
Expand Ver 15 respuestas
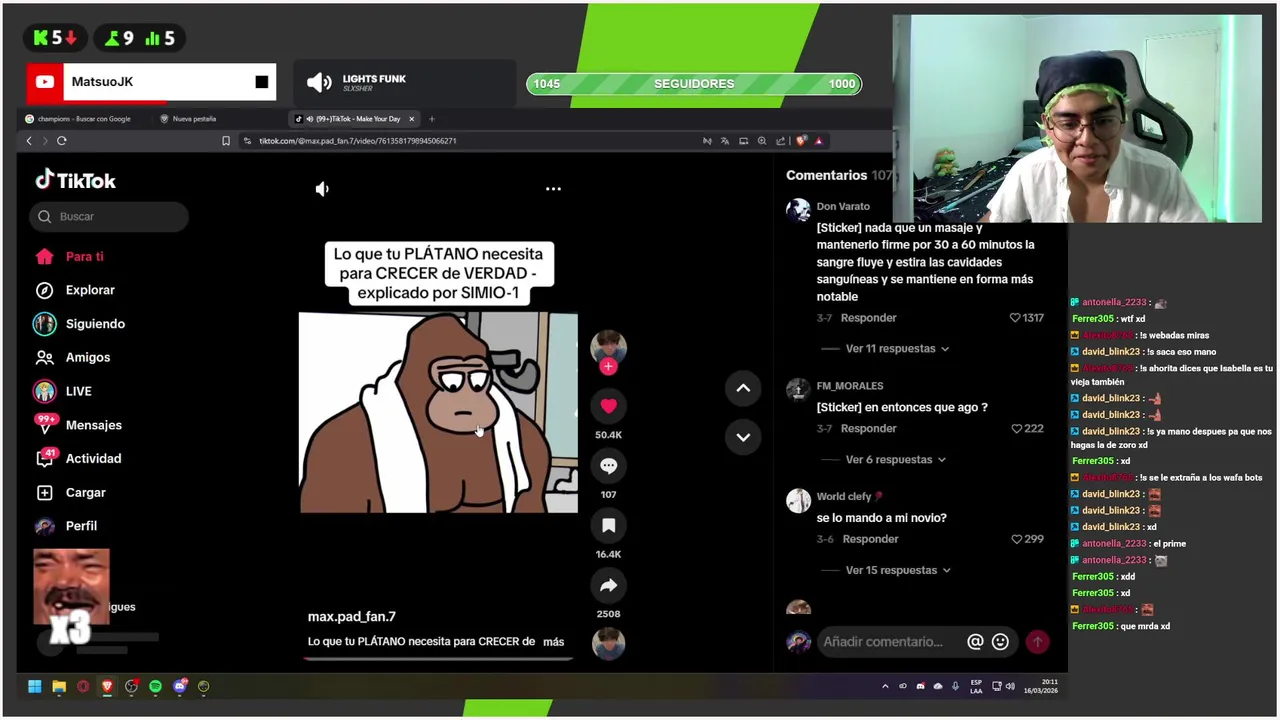[897, 570]
